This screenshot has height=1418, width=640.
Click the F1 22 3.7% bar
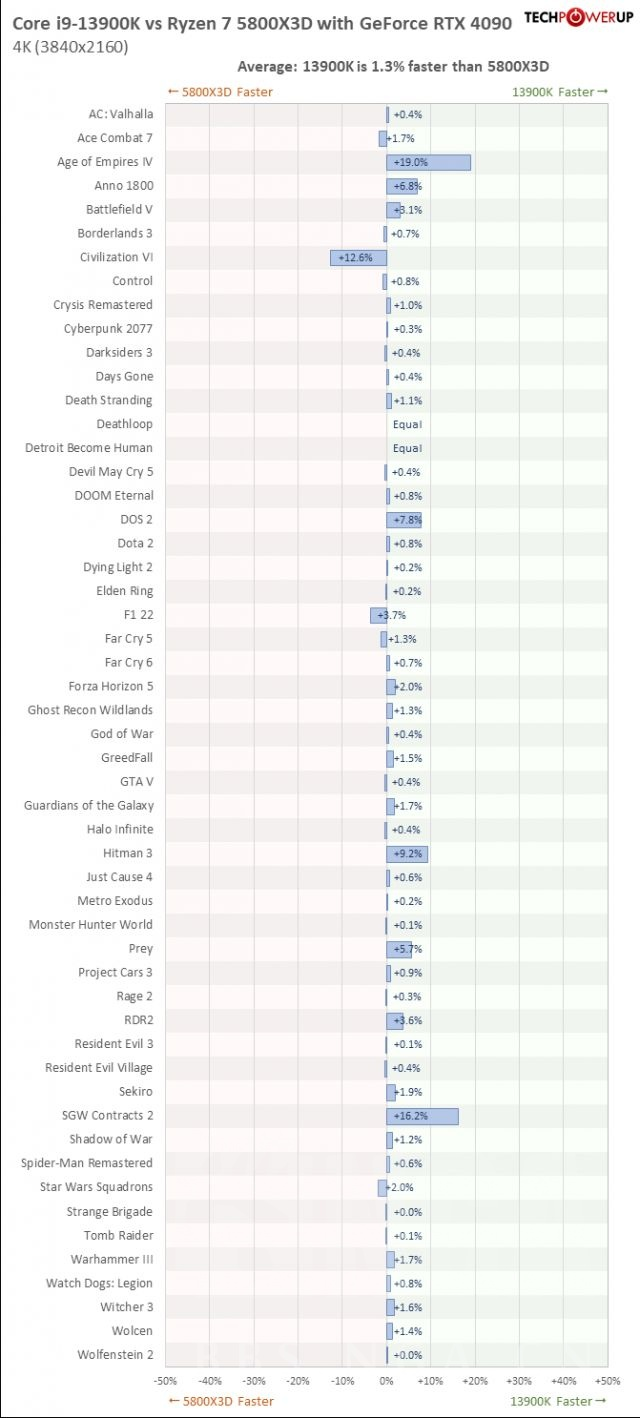click(378, 615)
